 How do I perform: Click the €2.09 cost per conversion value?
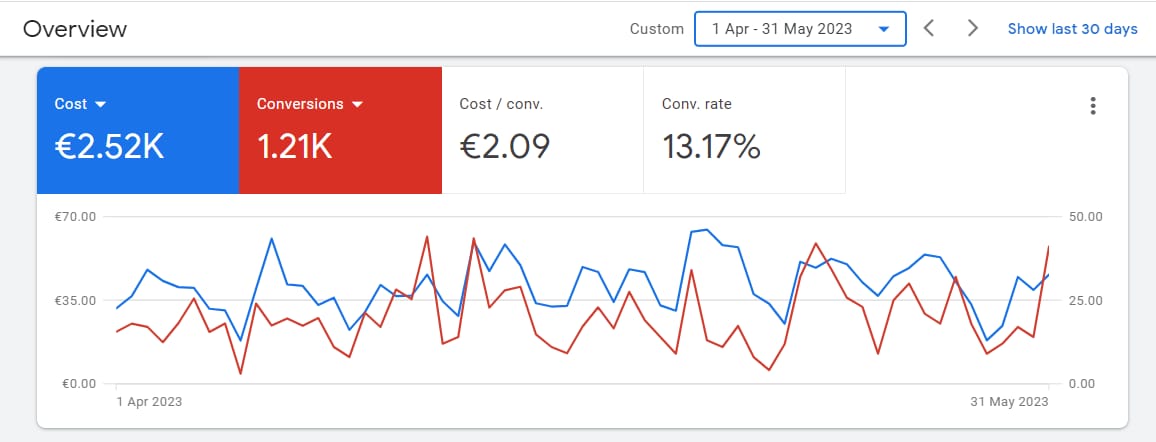[x=504, y=147]
